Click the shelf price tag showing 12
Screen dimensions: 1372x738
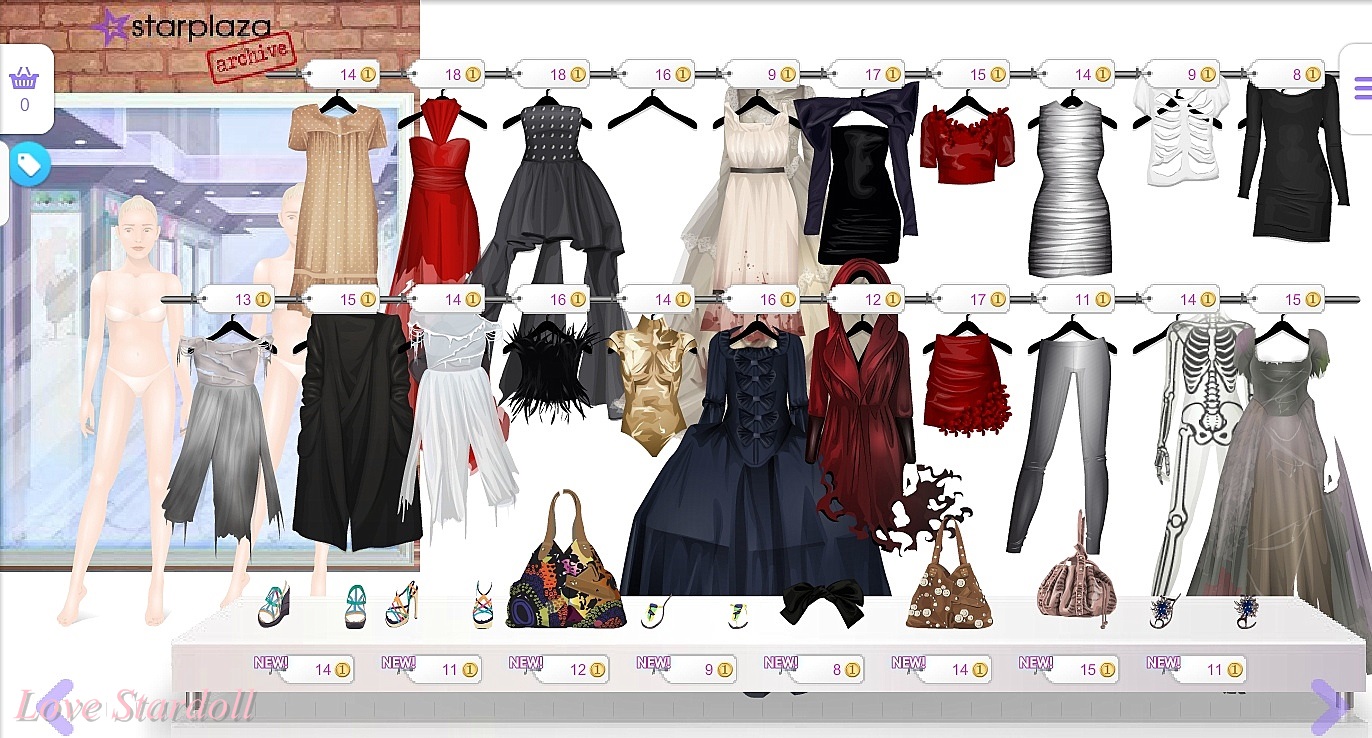571,670
